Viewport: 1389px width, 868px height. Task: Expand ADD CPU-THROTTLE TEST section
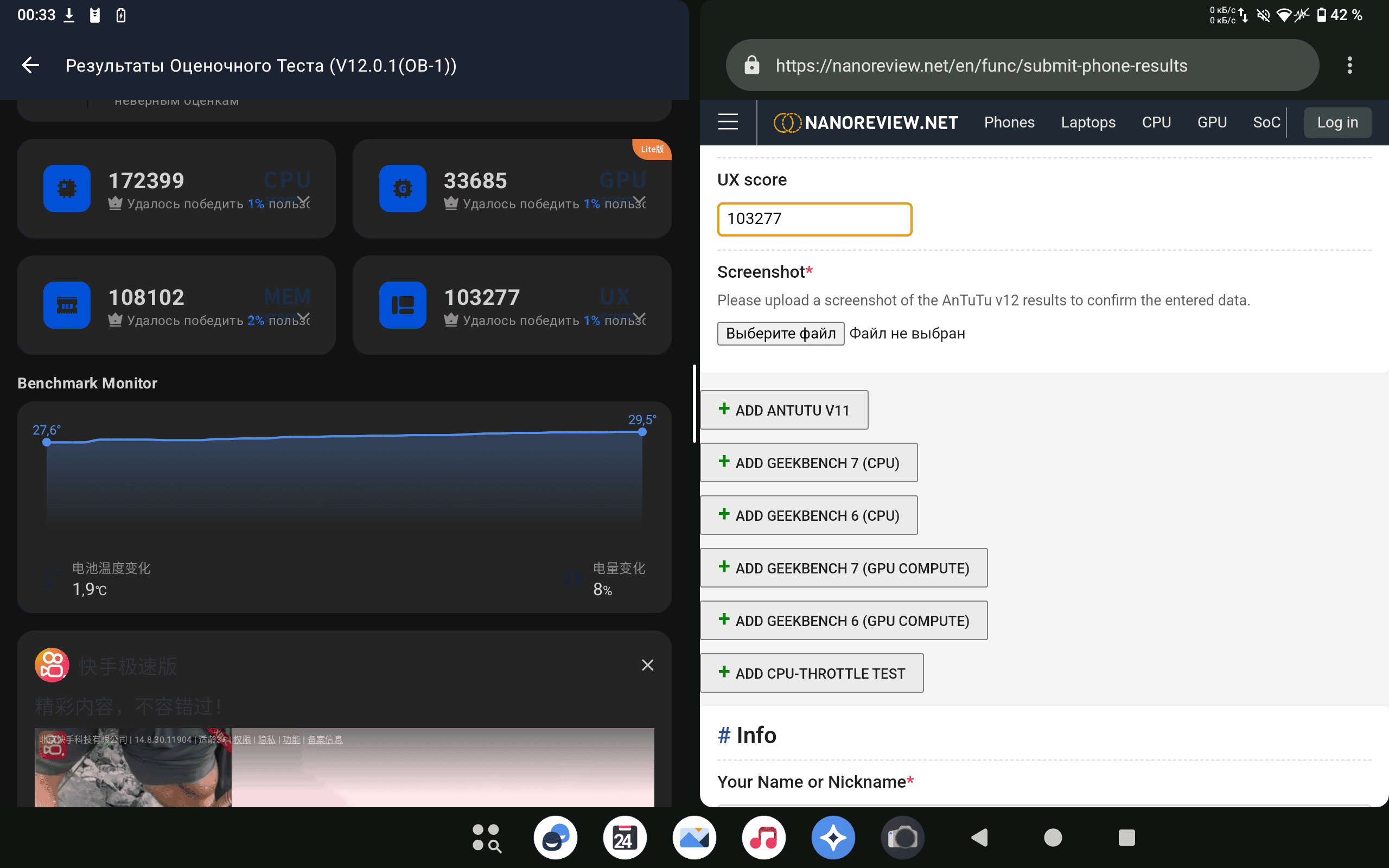(812, 673)
